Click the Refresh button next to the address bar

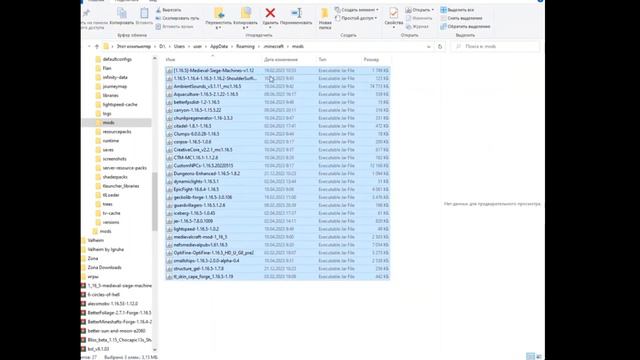point(440,47)
